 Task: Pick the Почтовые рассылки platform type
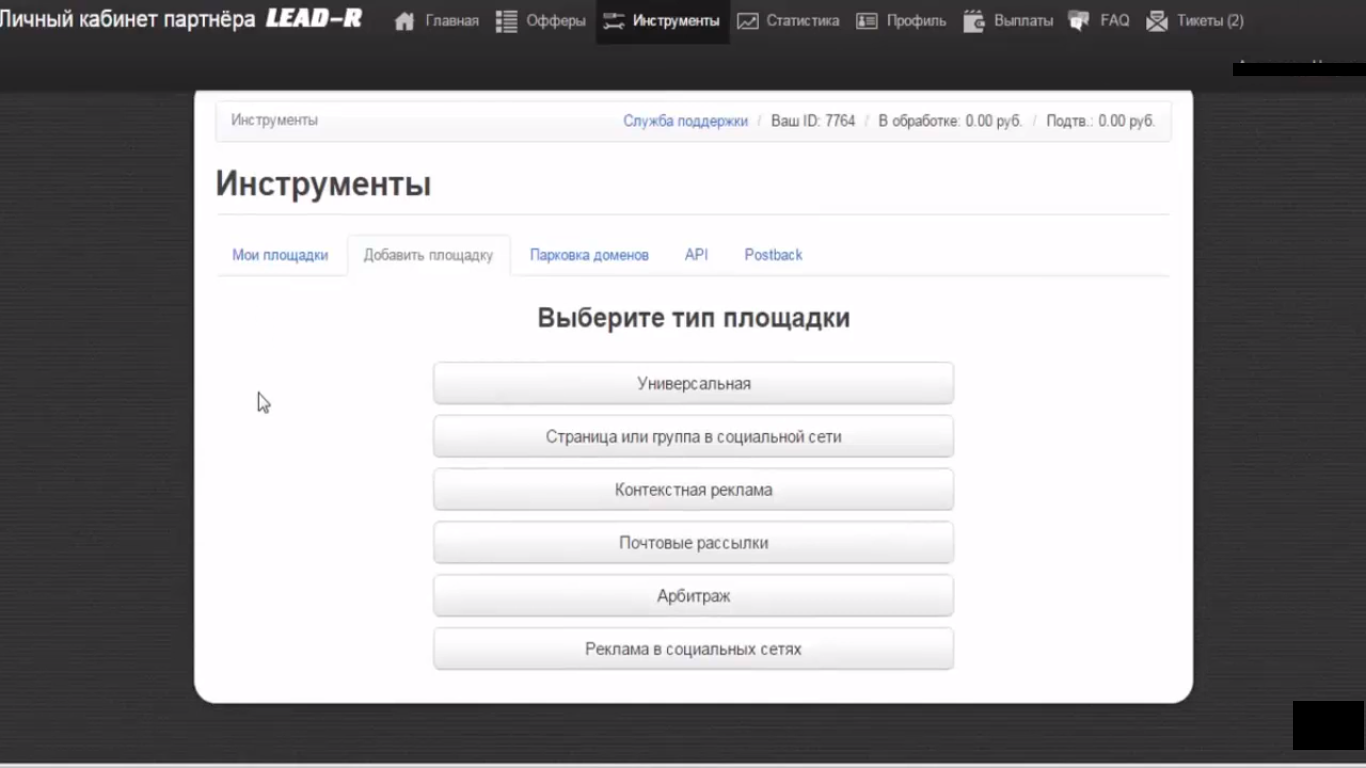pyautogui.click(x=693, y=542)
